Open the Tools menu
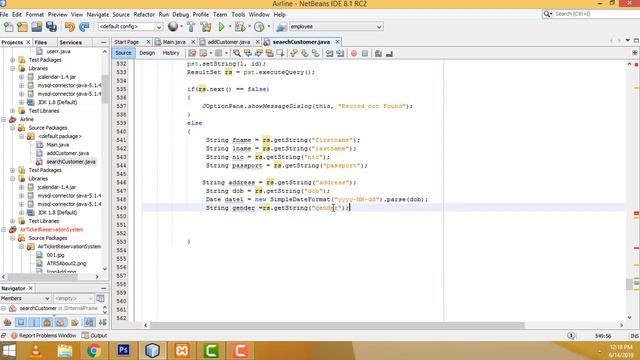The width and height of the screenshot is (640, 360). (238, 14)
